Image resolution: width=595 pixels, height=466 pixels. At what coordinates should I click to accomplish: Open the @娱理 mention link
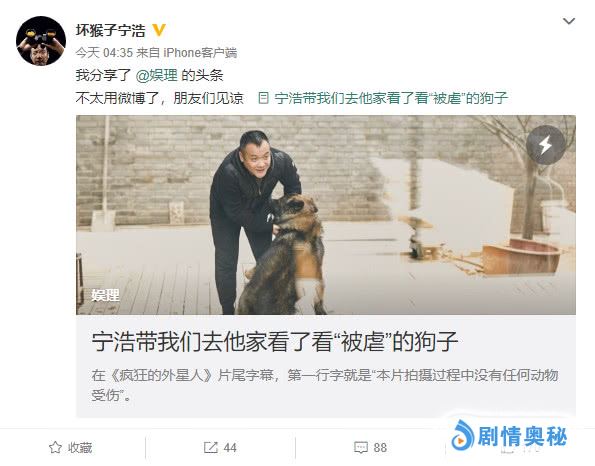pos(156,76)
